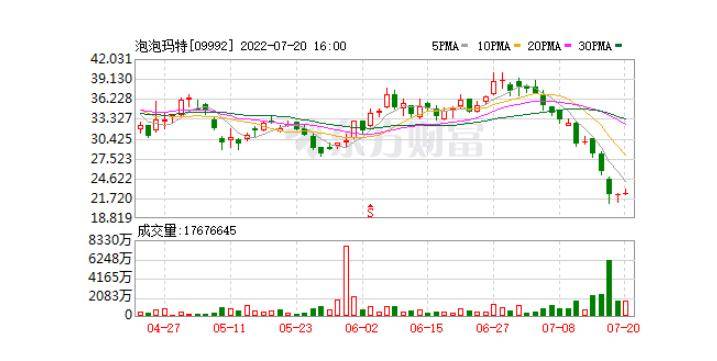Click the 5PMA legend label
This screenshot has height=361, width=717.
pos(445,46)
